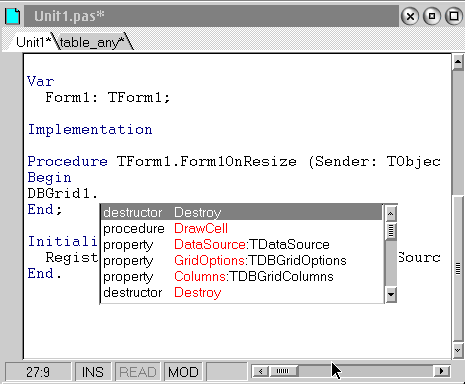Click the Implementation keyword line
Screen dimensions: 465x384
[x=90, y=129]
